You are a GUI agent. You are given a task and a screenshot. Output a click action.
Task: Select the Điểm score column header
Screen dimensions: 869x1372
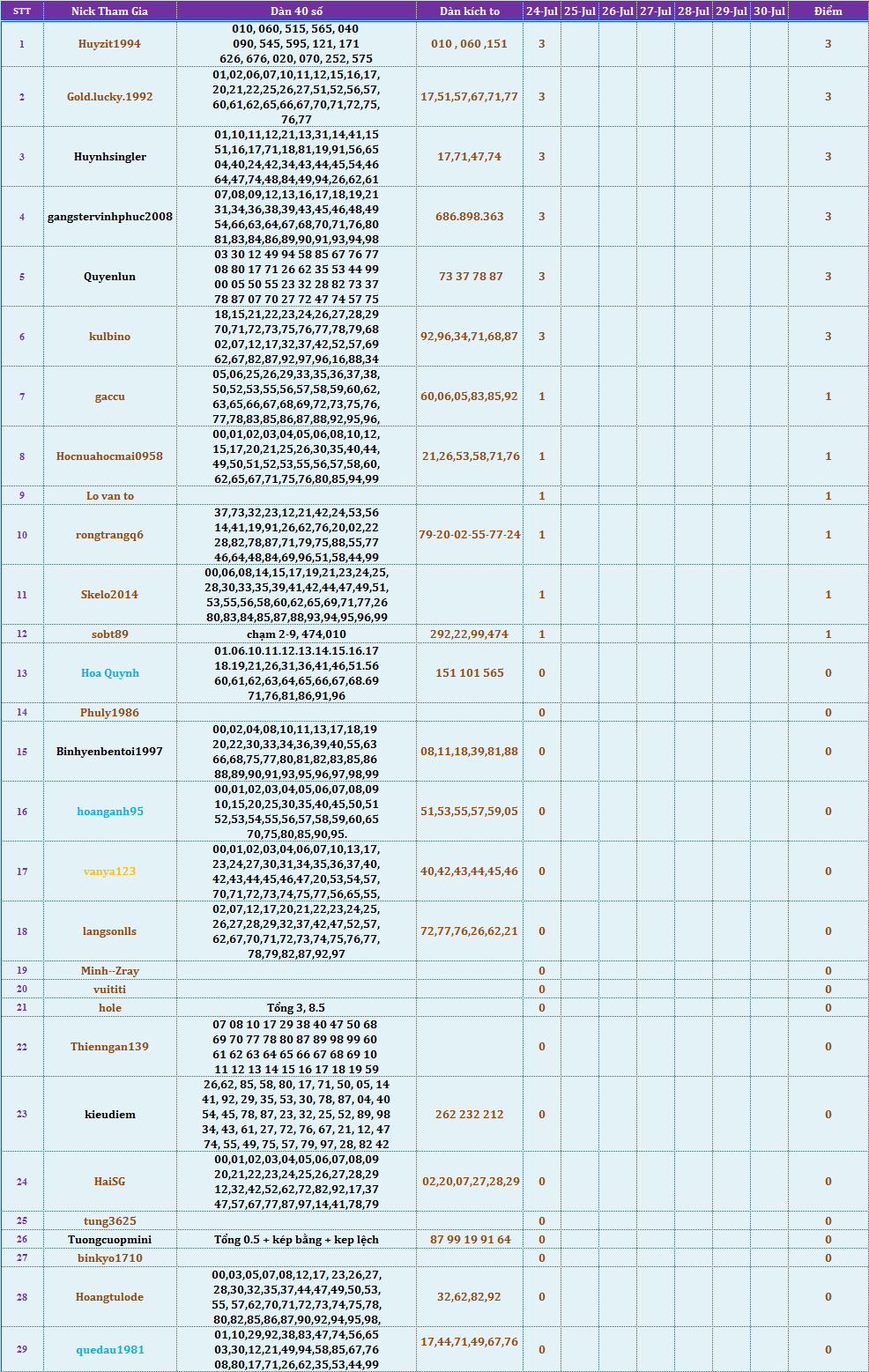coord(828,11)
